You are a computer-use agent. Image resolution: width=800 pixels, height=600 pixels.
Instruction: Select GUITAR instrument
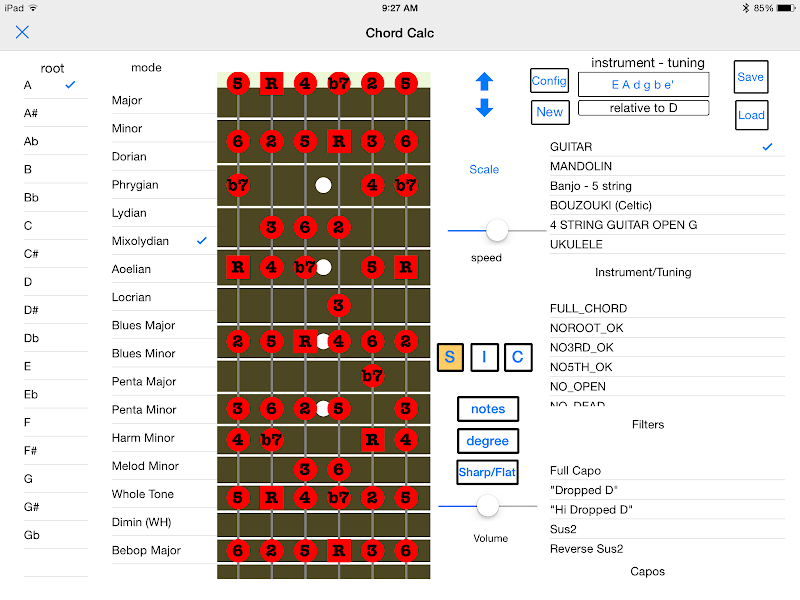pos(667,147)
